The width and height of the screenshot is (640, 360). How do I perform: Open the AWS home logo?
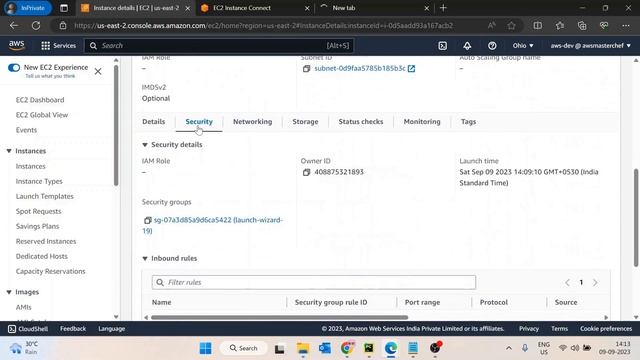click(x=16, y=45)
